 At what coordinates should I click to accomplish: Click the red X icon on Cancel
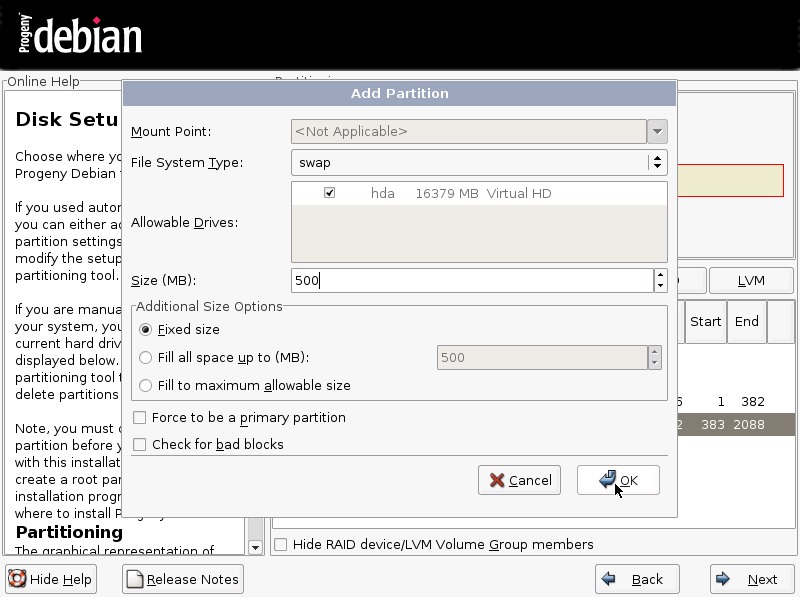coord(496,480)
